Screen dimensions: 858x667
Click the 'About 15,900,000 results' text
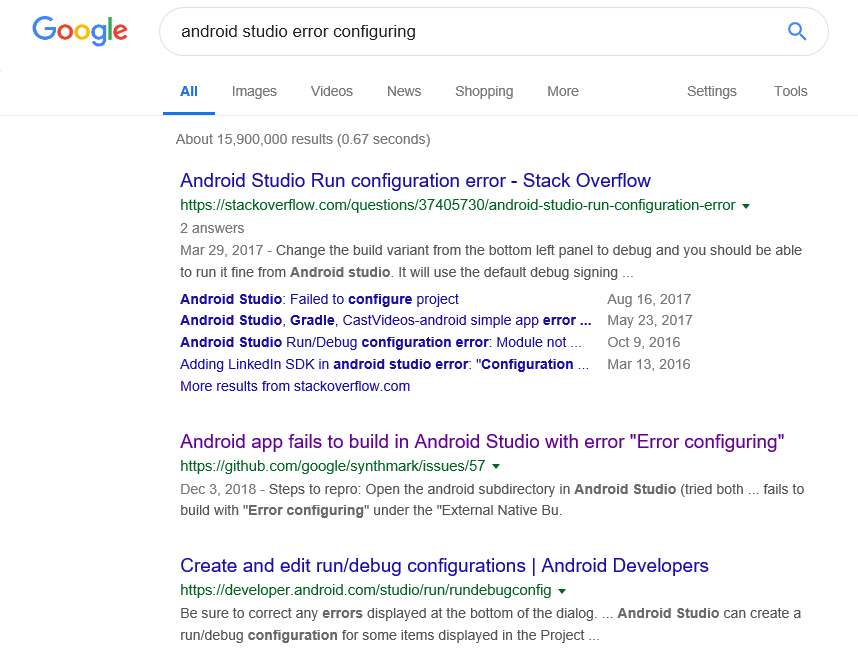(x=303, y=140)
